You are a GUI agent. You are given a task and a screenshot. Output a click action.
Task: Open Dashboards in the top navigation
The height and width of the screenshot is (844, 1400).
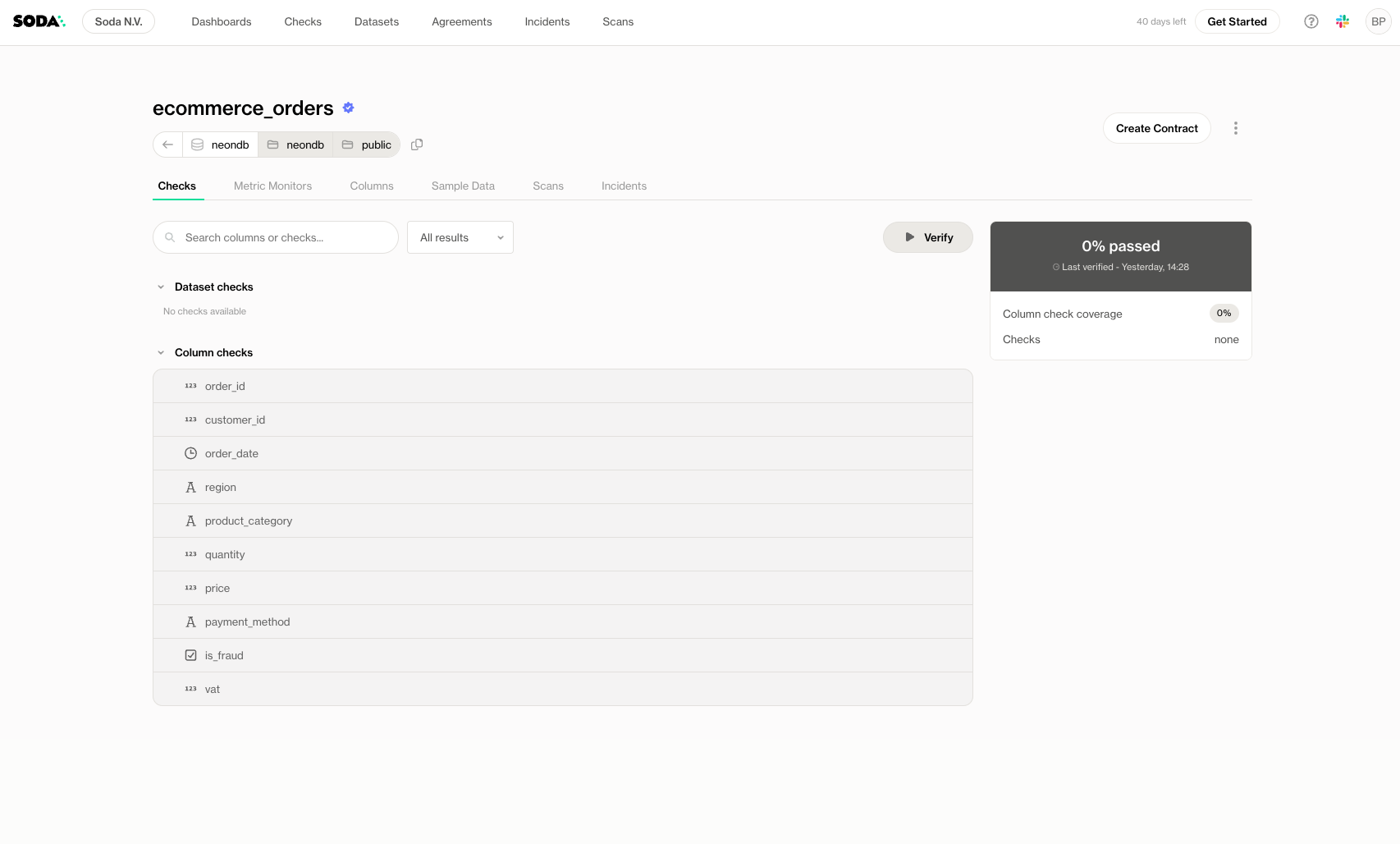[222, 21]
